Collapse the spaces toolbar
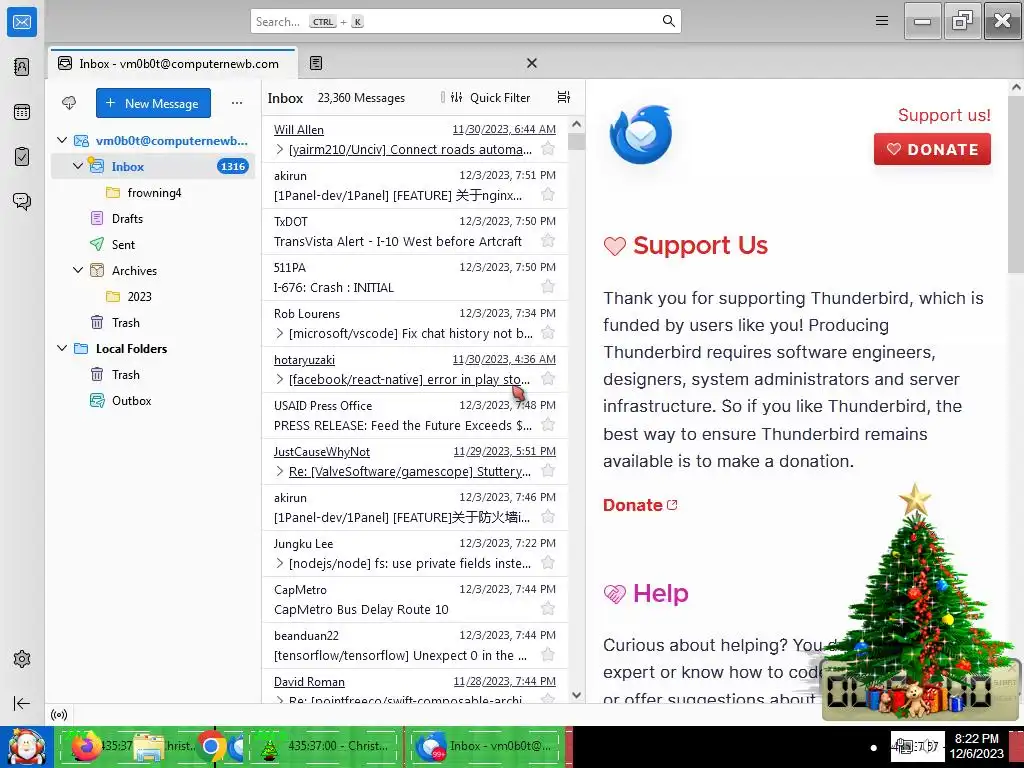1024x768 pixels. [x=22, y=703]
